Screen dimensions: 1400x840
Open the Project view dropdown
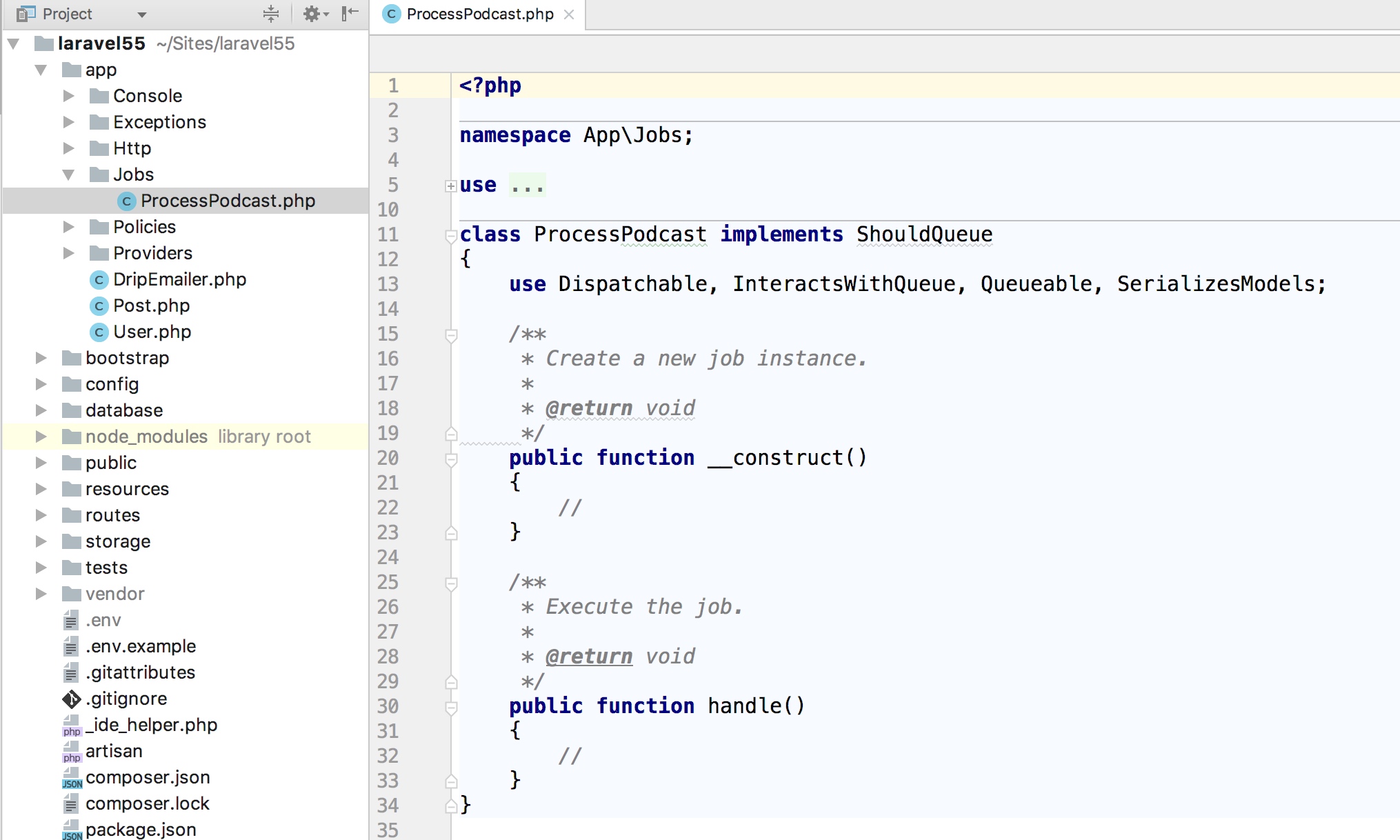(141, 14)
